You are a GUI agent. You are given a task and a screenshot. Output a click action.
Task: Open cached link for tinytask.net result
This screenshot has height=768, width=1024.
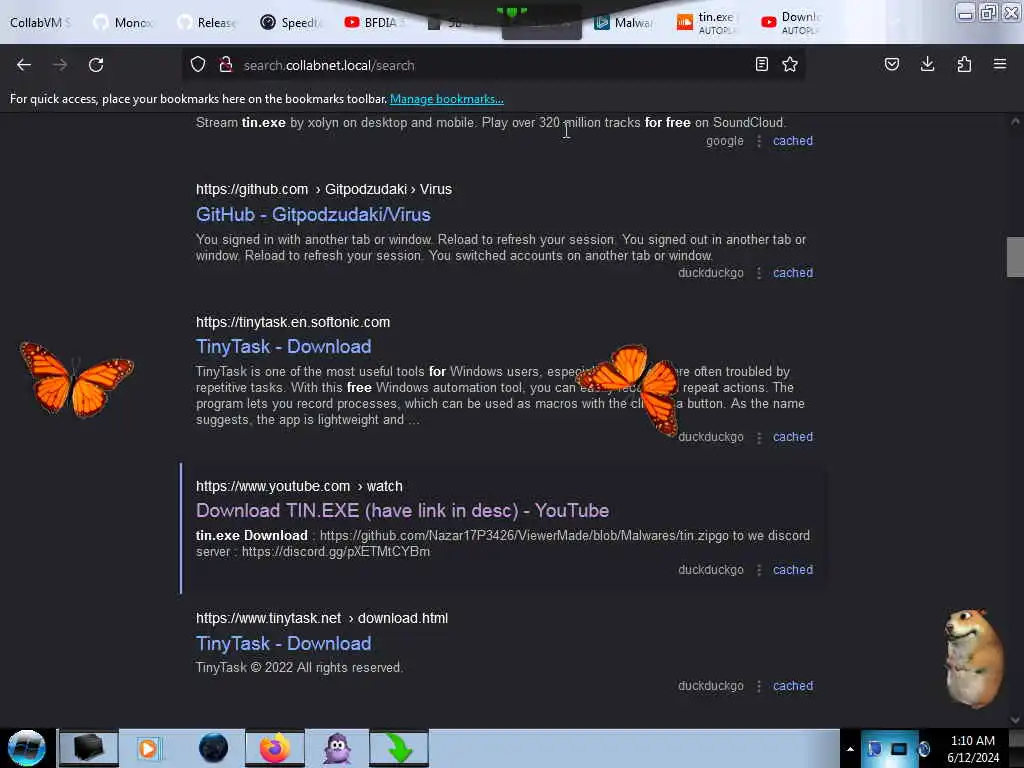(x=793, y=686)
